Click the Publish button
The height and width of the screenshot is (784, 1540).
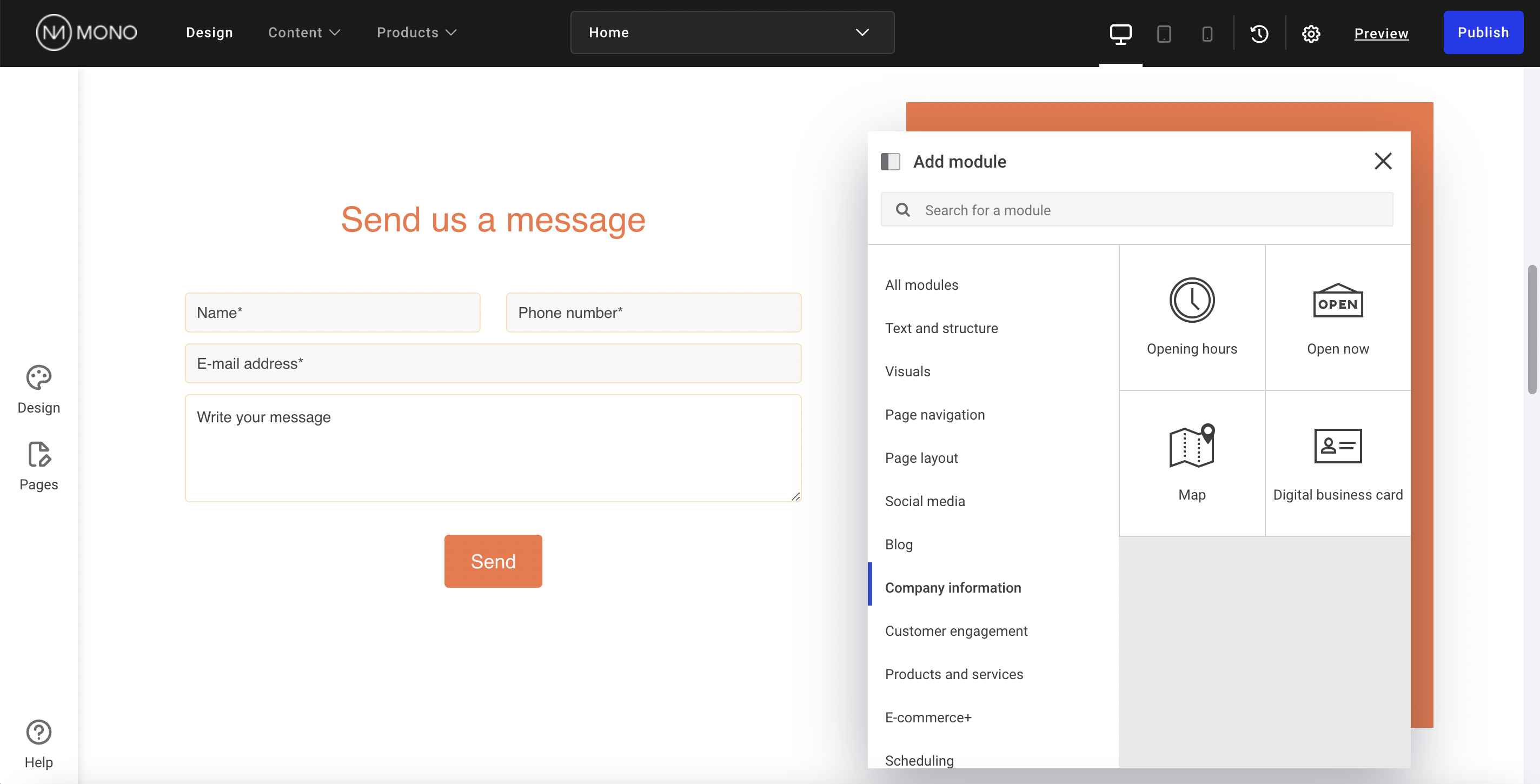coord(1483,32)
